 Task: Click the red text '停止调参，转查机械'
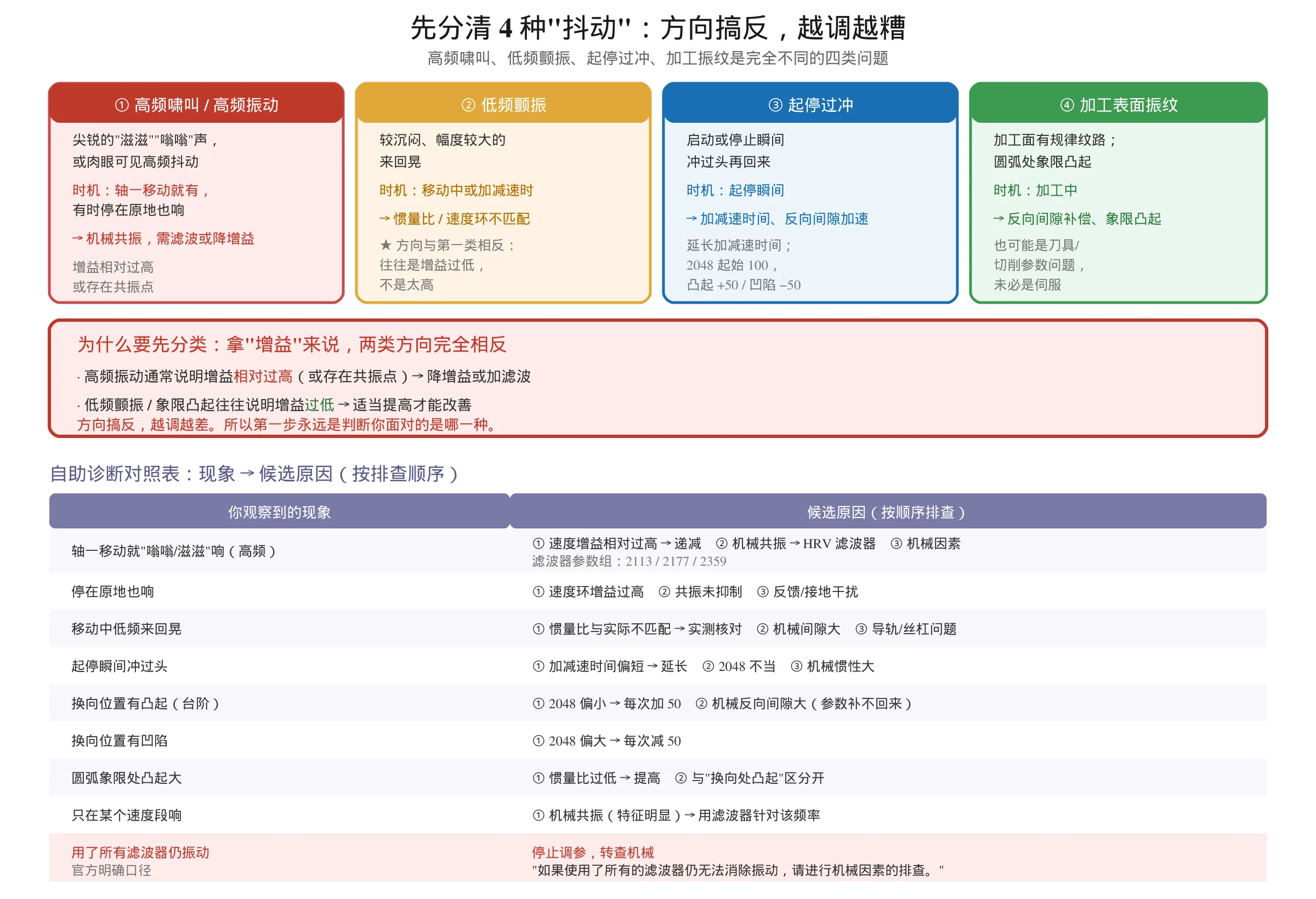(593, 852)
